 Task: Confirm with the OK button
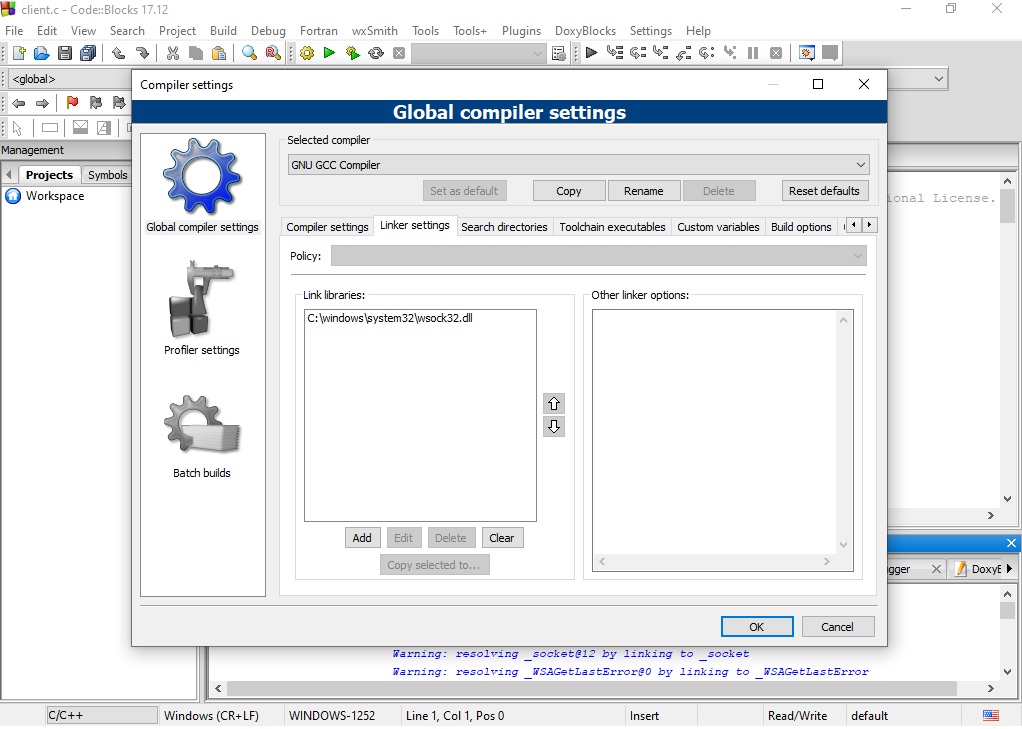pyautogui.click(x=757, y=627)
